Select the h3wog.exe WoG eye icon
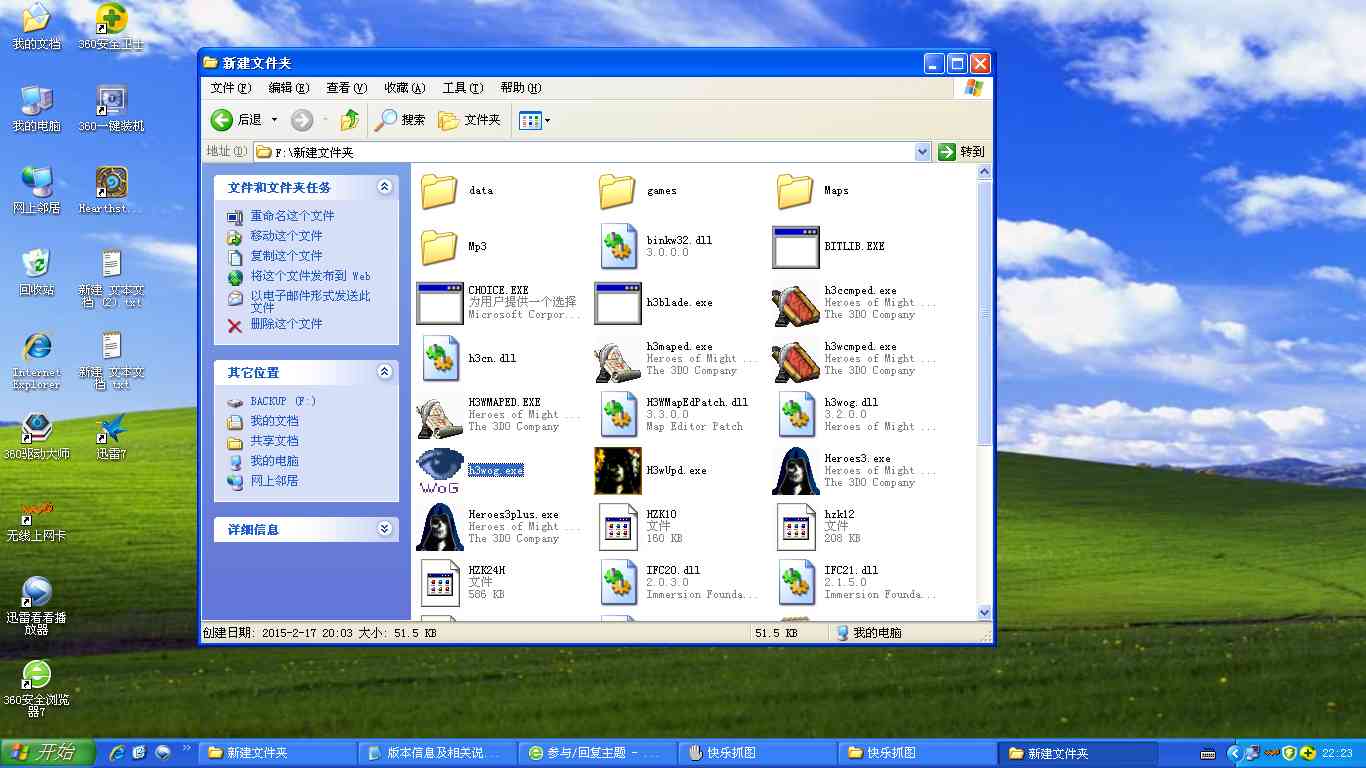 tap(440, 471)
